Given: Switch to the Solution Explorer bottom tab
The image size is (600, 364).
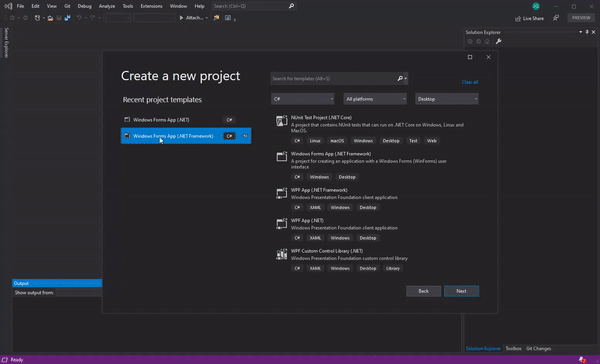Looking at the screenshot, I should click(x=483, y=349).
